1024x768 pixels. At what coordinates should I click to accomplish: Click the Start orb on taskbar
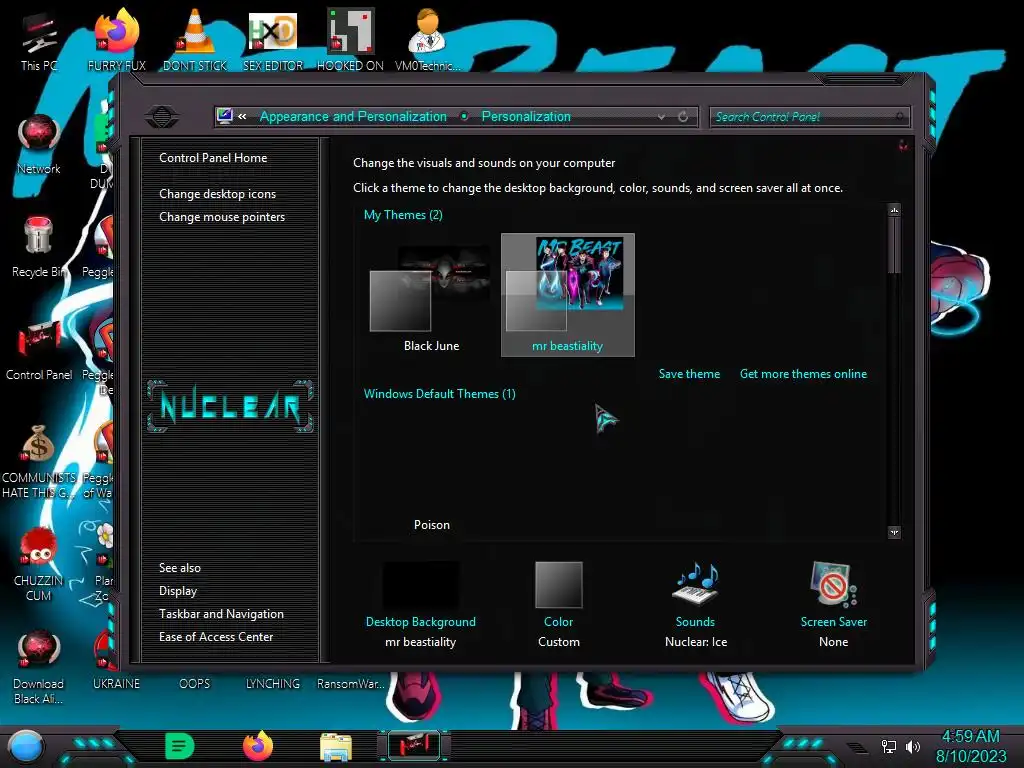[x=26, y=746]
